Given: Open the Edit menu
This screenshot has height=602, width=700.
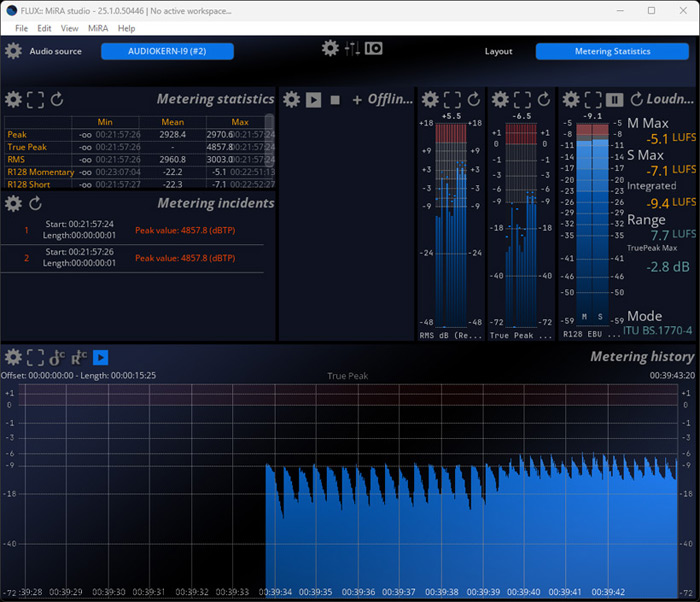Looking at the screenshot, I should 44,28.
